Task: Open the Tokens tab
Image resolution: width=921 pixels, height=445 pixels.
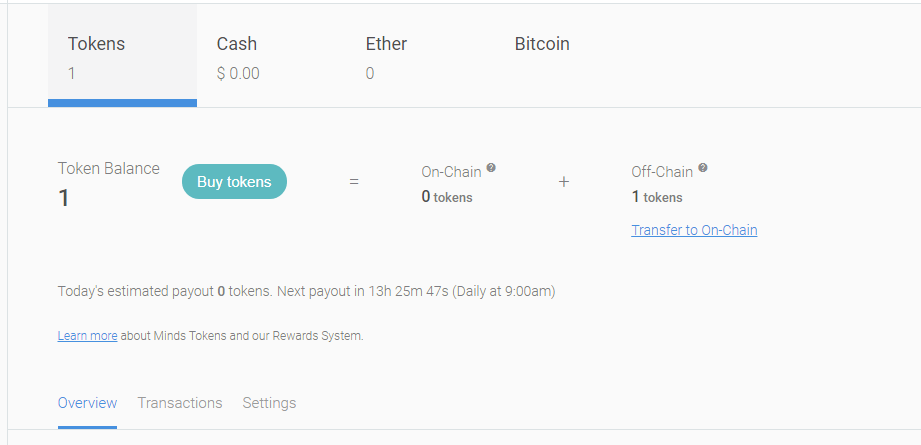Action: (x=122, y=56)
